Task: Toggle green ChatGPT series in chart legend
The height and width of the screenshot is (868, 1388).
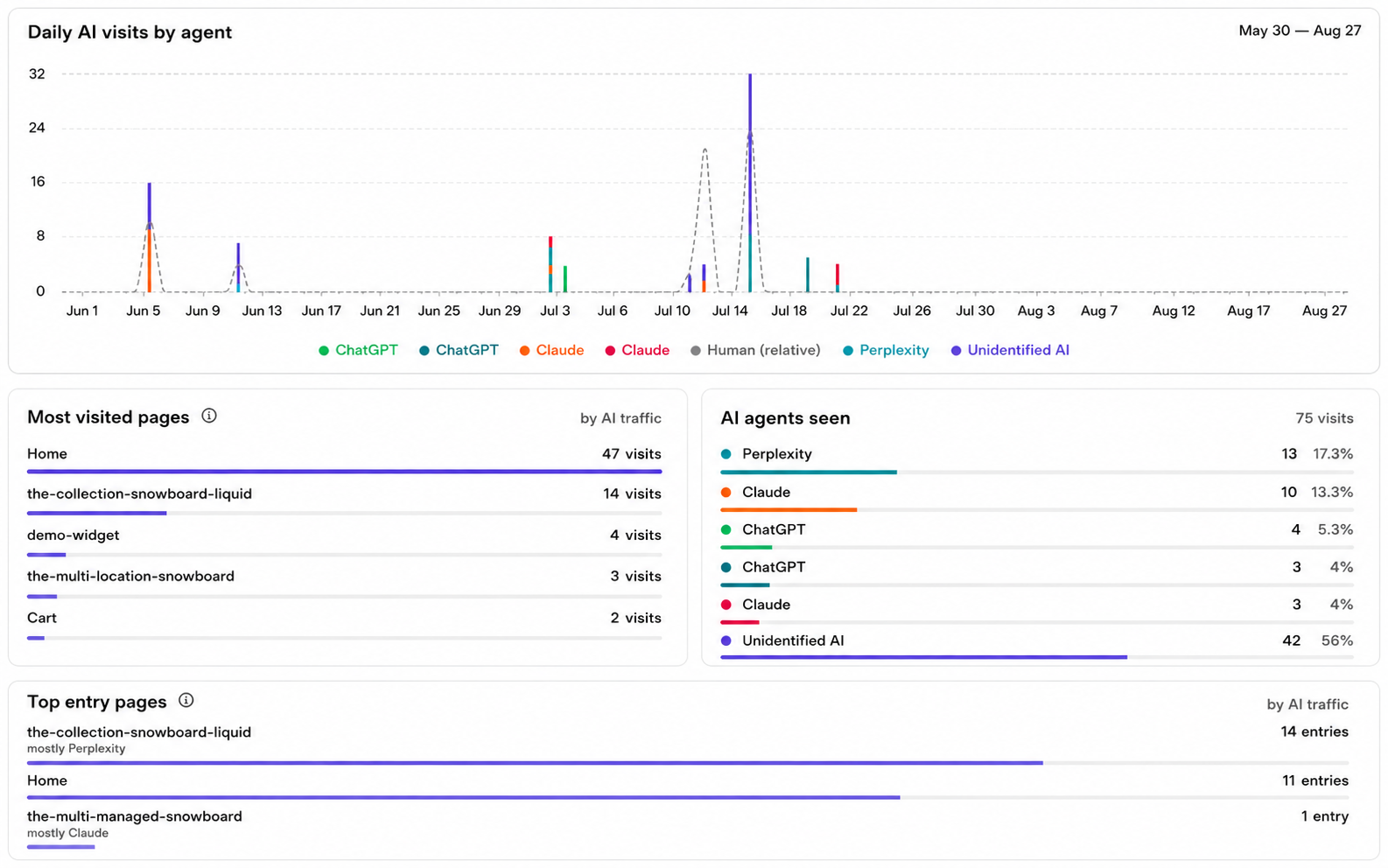Action: pos(358,350)
